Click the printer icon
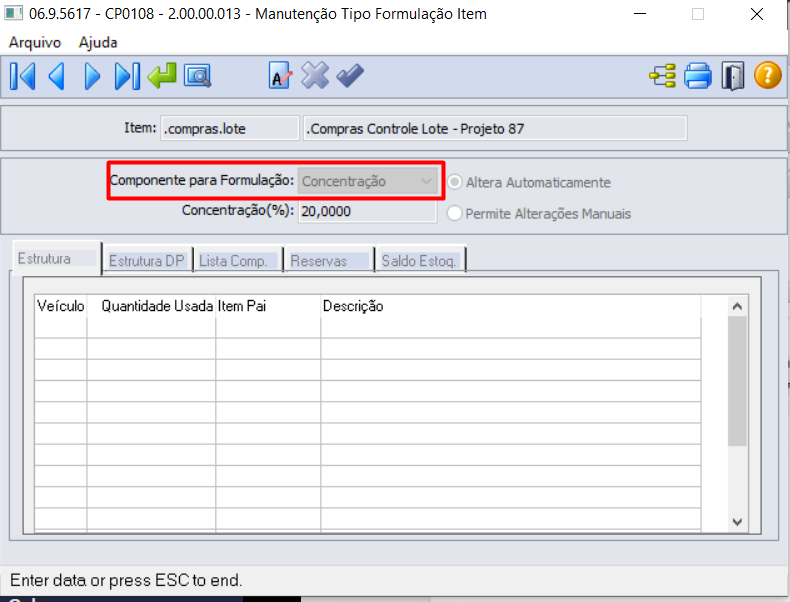Viewport: 790px width, 602px height. (698, 76)
